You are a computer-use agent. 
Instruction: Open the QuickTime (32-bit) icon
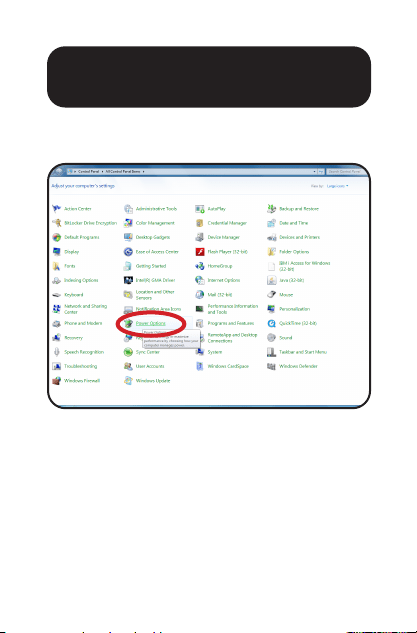(272, 323)
